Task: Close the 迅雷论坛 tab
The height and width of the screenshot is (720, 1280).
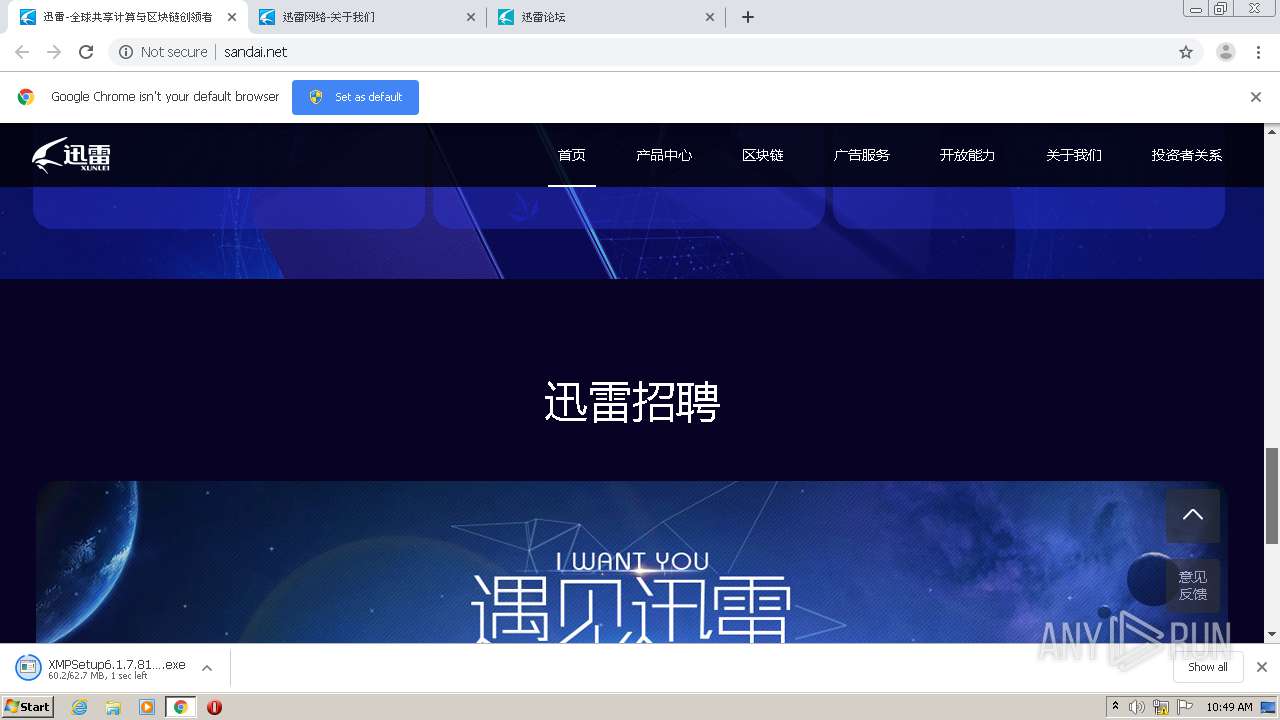Action: [710, 17]
